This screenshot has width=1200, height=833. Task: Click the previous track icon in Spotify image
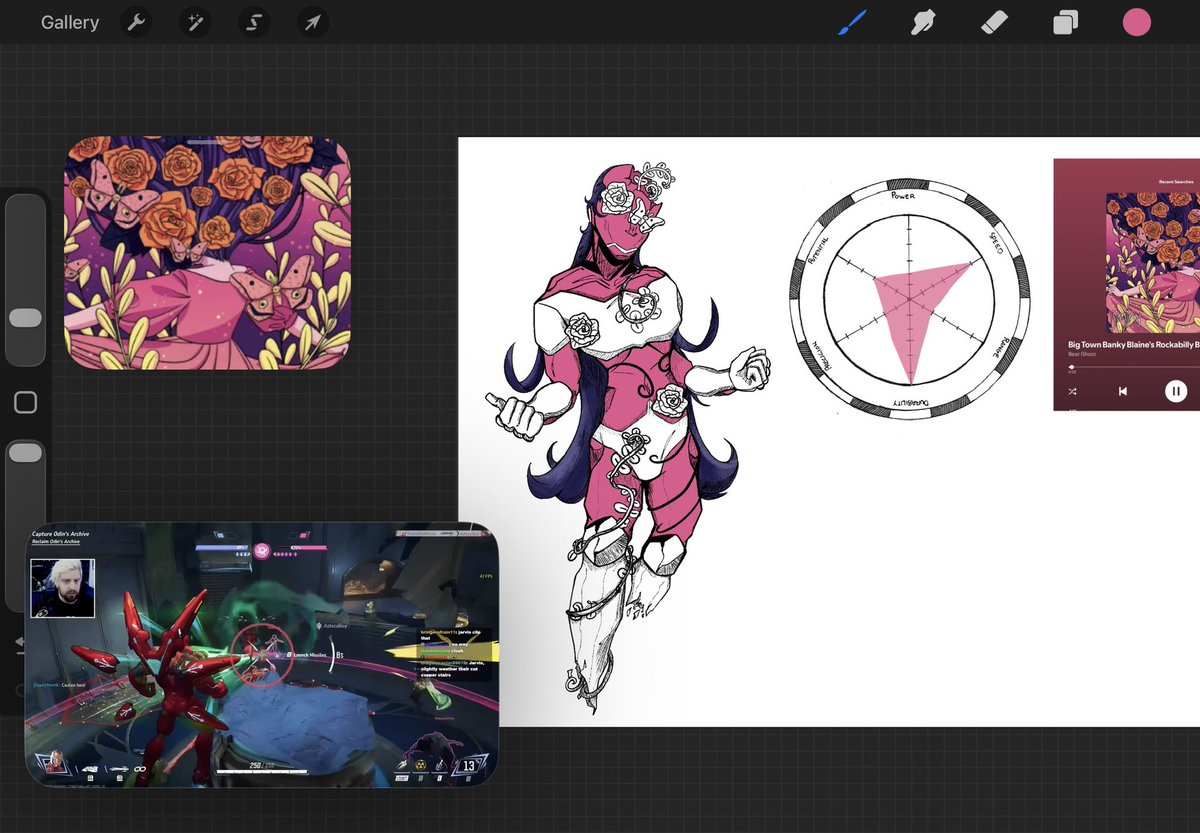[1123, 391]
